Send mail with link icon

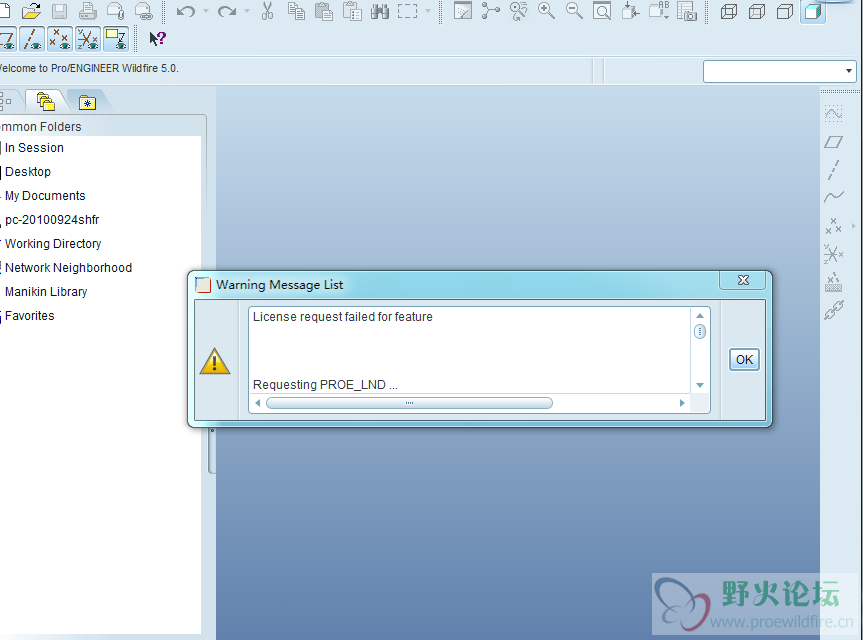pos(144,10)
